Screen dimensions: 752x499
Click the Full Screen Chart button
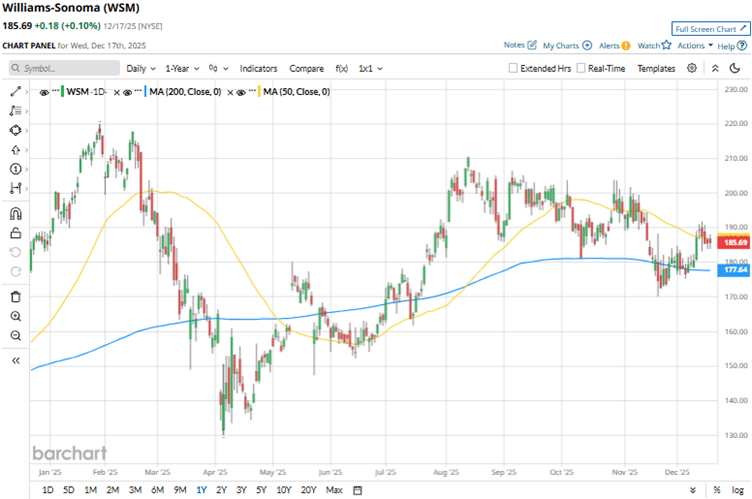tap(710, 29)
